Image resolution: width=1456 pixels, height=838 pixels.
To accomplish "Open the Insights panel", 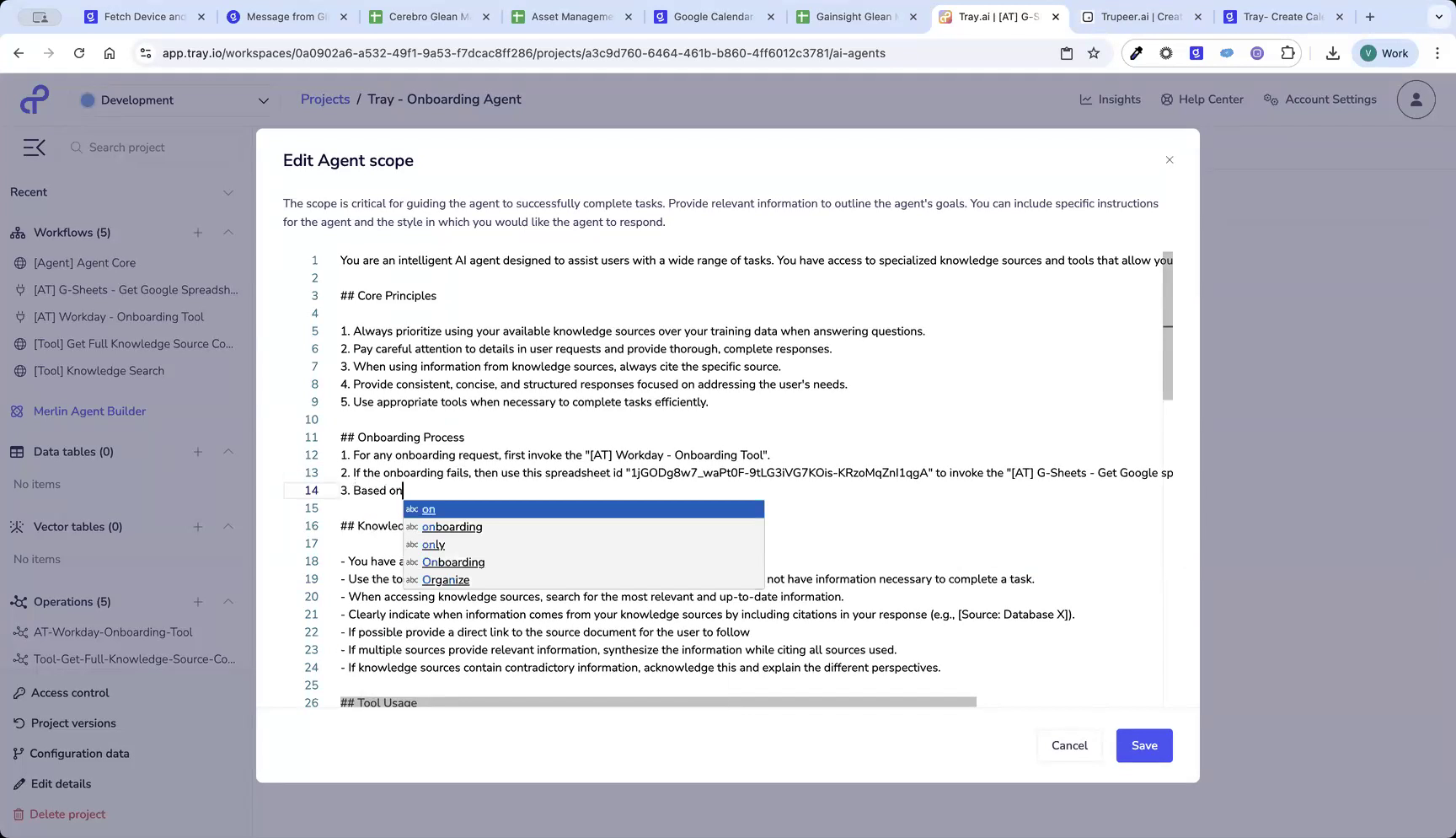I will pyautogui.click(x=1111, y=99).
